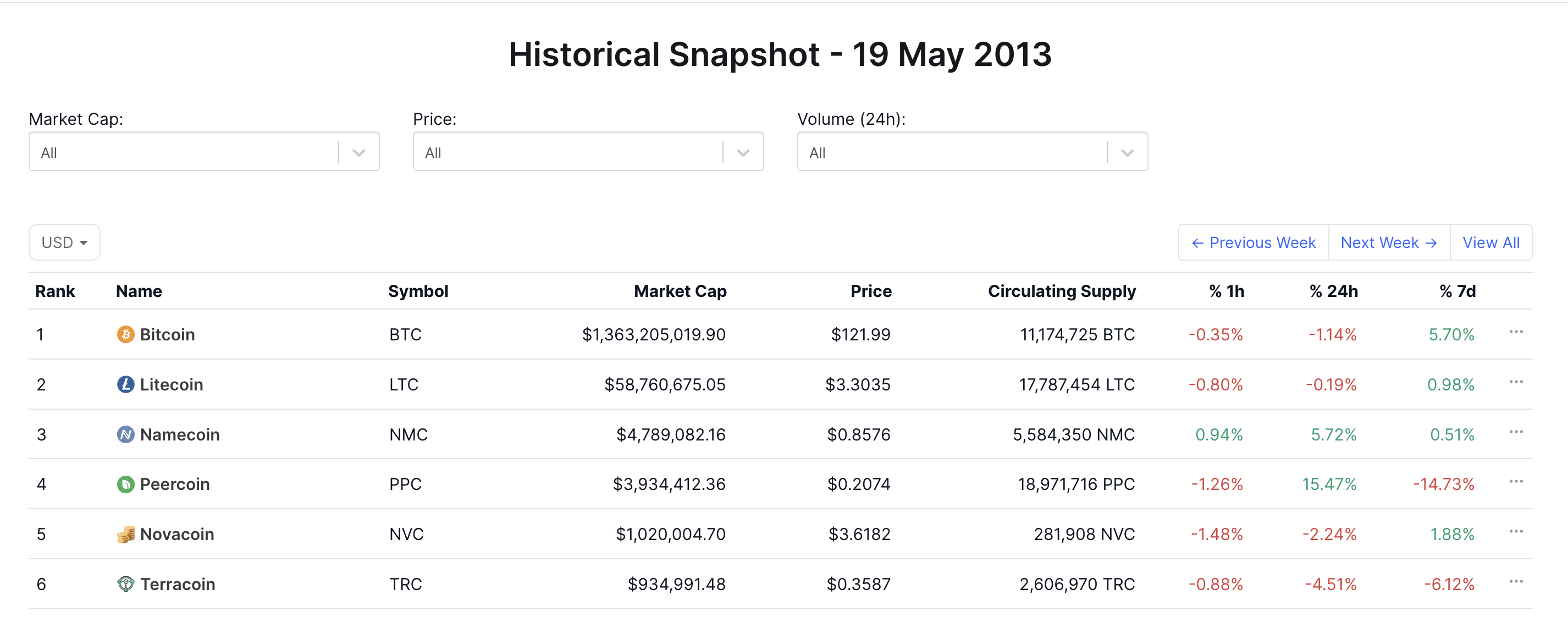Viewport: 1568px width, 617px height.
Task: Open the USD currency selector
Action: click(64, 242)
